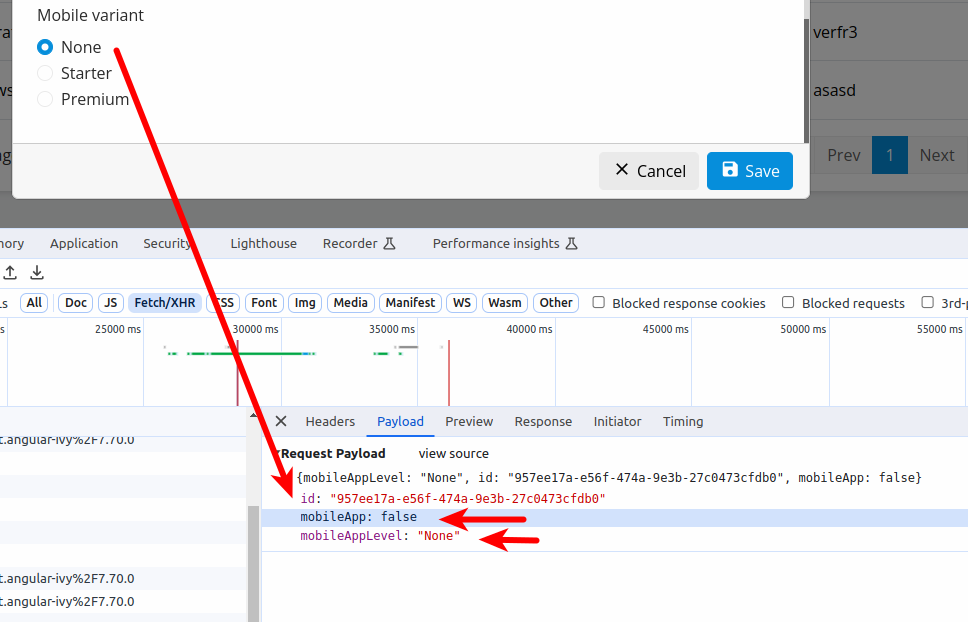The height and width of the screenshot is (622, 968).
Task: Click the Performance insights flask icon
Action: click(x=572, y=243)
